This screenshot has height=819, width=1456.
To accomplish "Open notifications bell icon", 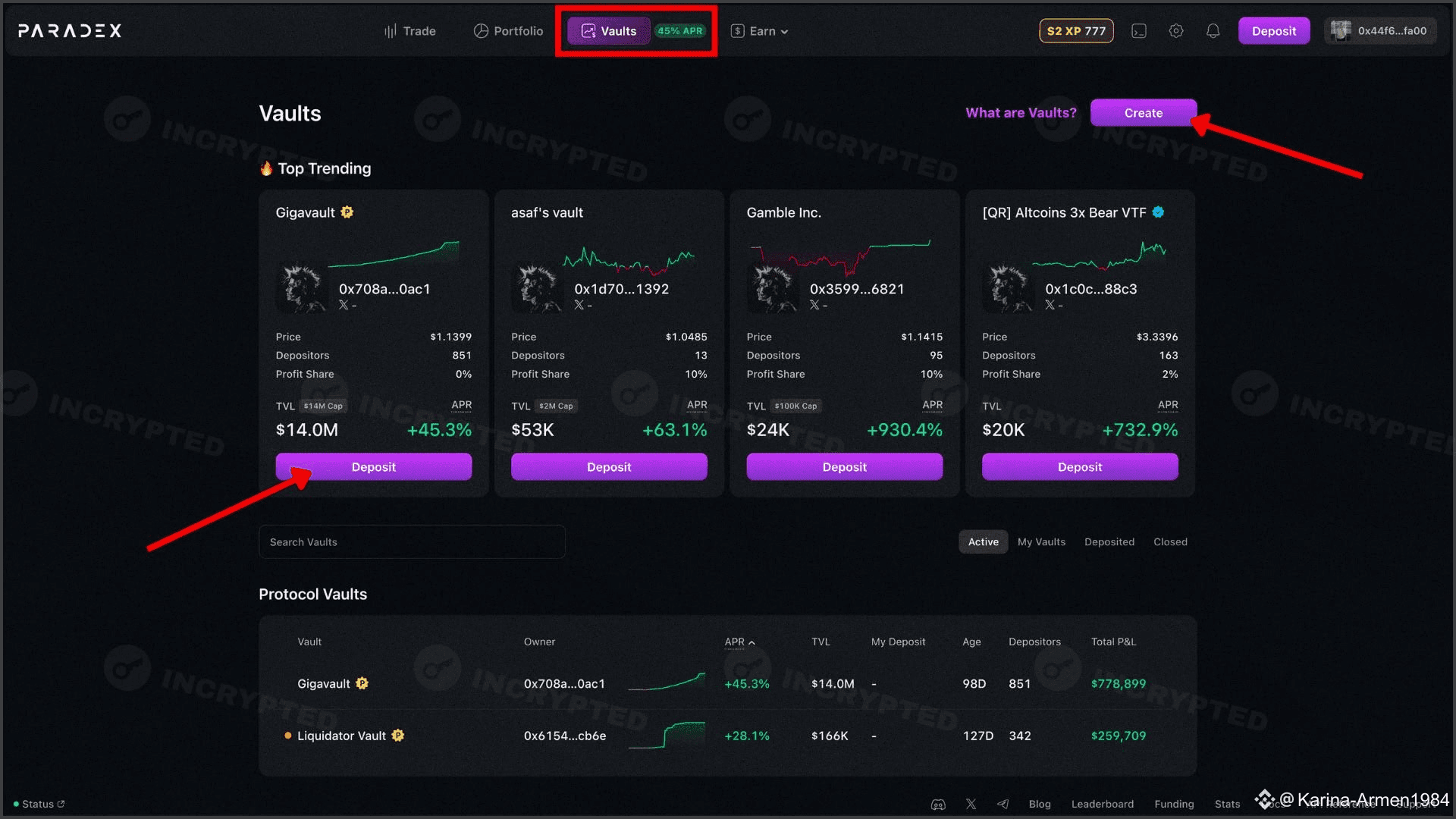I will 1213,31.
